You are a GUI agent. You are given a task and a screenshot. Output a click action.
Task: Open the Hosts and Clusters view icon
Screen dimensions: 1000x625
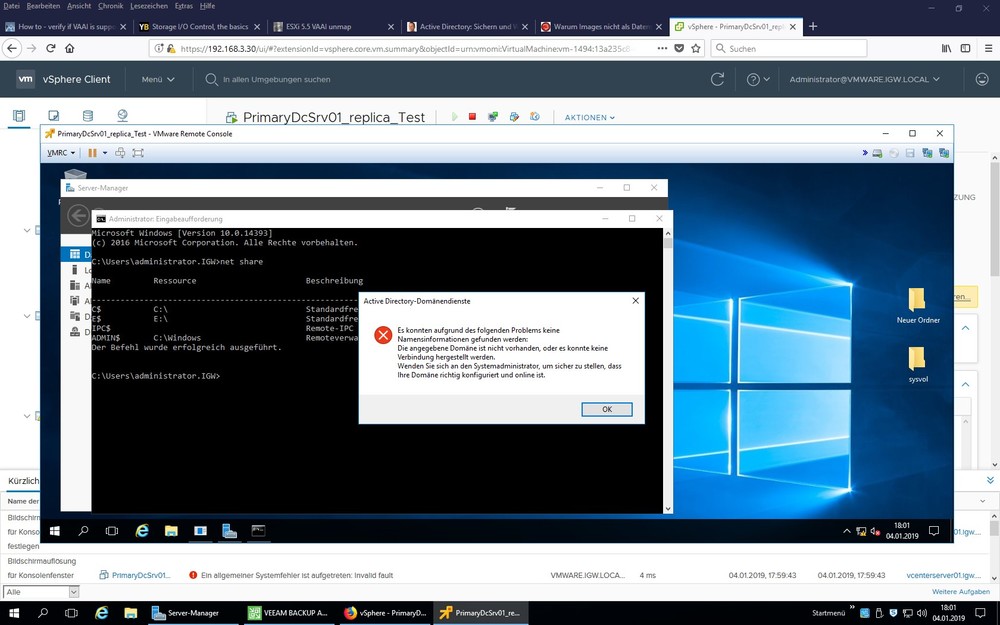[19, 117]
